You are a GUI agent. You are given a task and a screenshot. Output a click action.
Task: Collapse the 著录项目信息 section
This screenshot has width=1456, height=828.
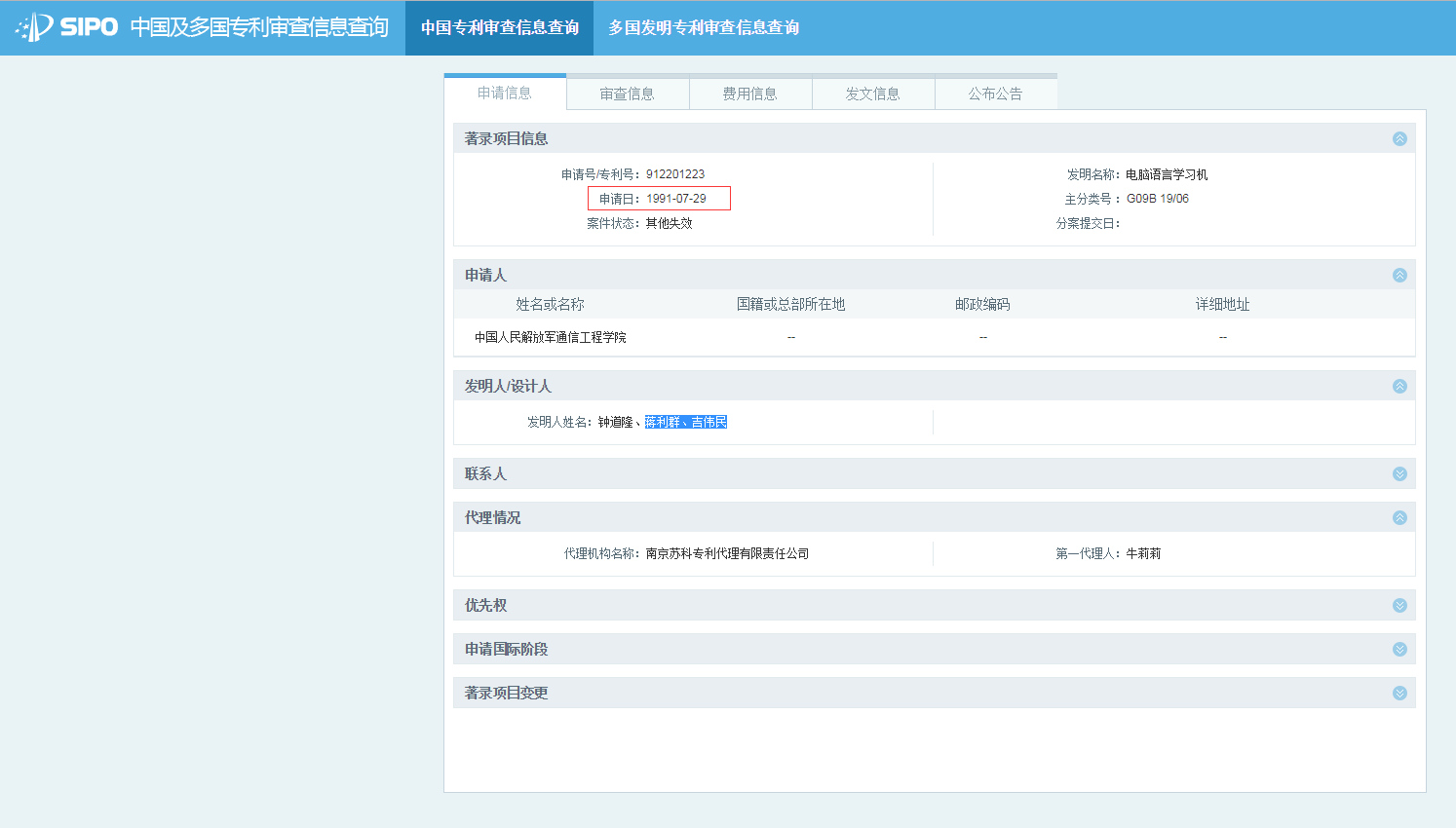tap(1399, 138)
